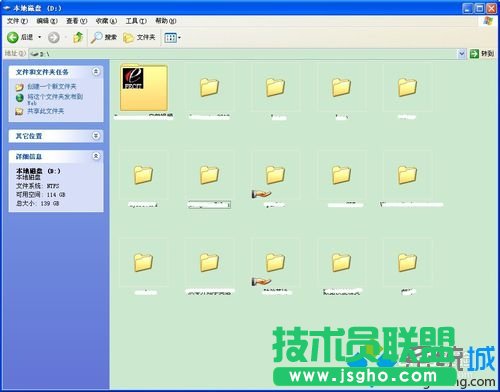The height and width of the screenshot is (392, 500).
Task: Click 将这个文件夹发布到 Web link
Action: (55, 99)
